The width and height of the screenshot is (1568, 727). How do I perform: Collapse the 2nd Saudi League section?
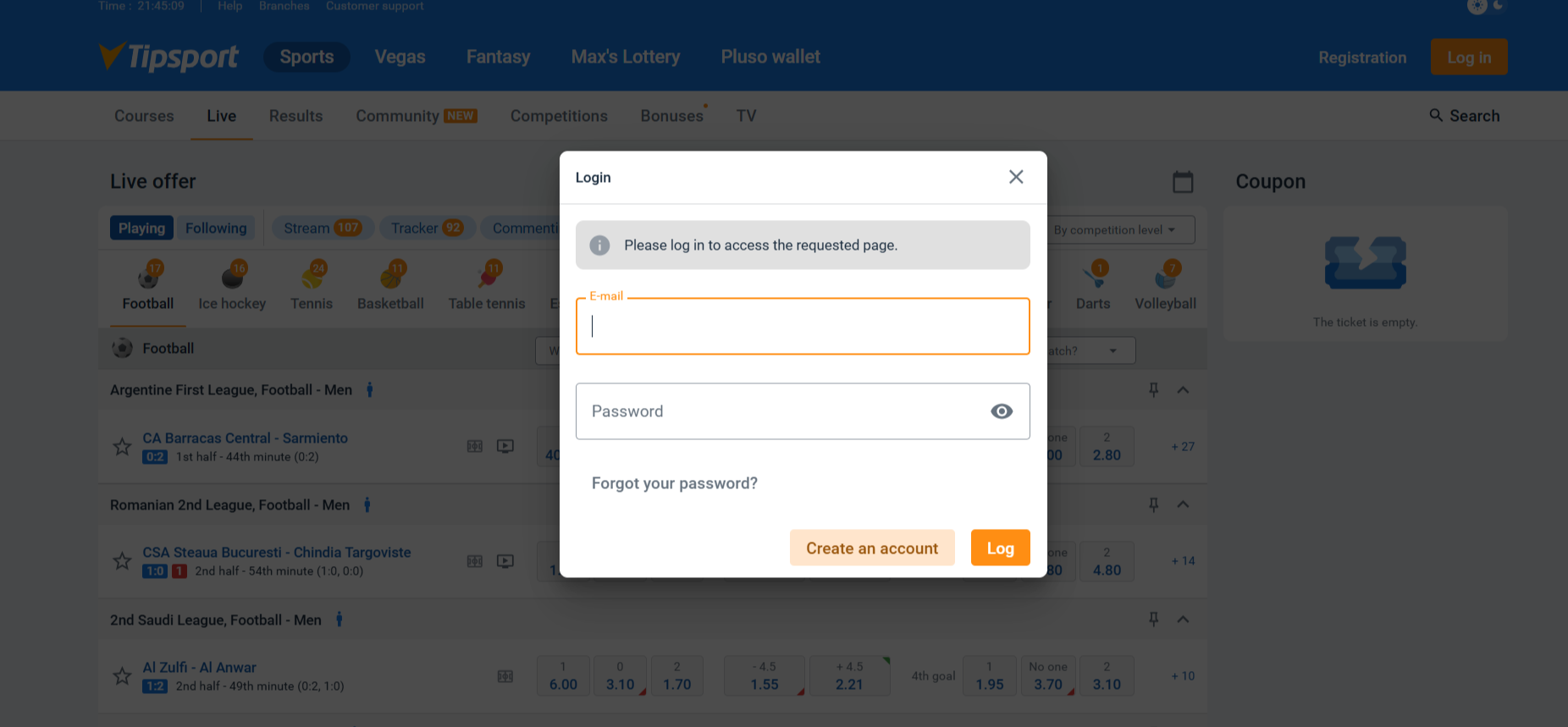click(1183, 620)
